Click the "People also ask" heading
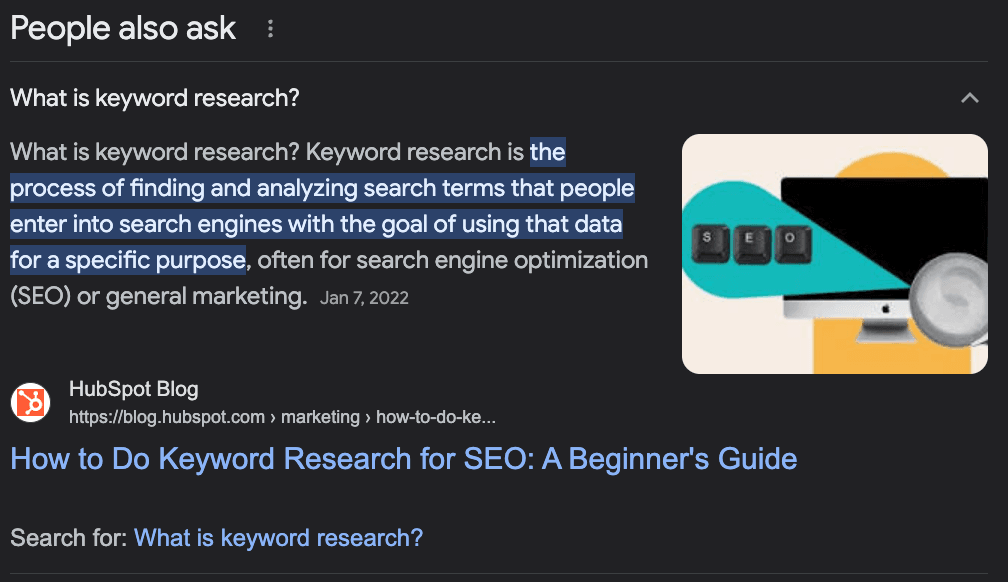Viewport: 1008px width, 582px height. coord(123,28)
